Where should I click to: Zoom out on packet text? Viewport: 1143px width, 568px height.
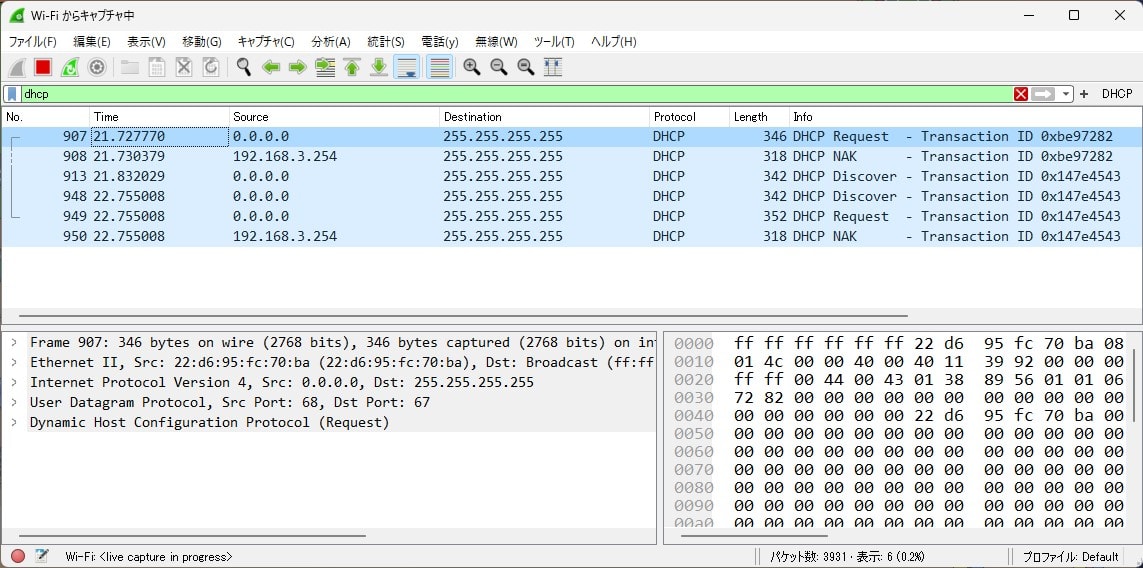499,68
